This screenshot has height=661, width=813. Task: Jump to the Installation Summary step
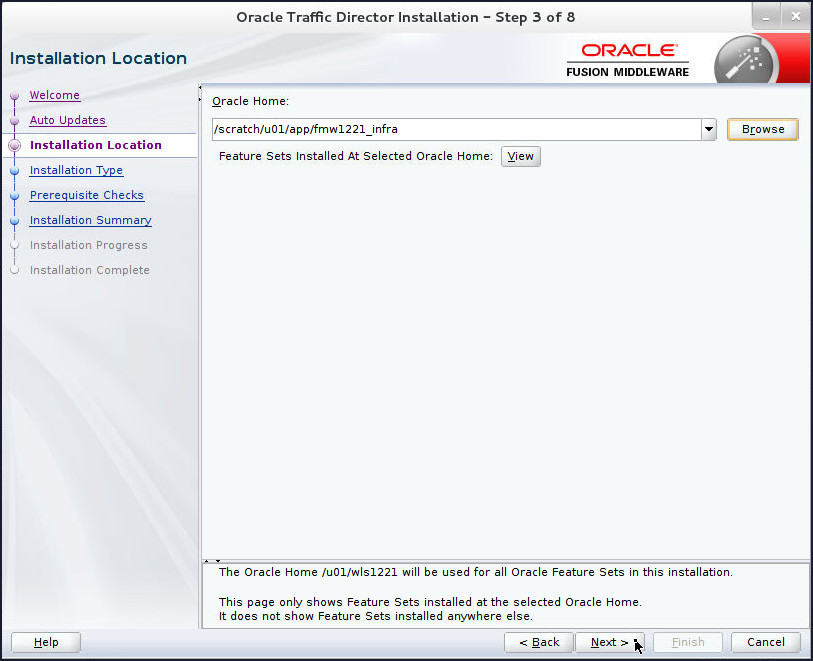90,220
